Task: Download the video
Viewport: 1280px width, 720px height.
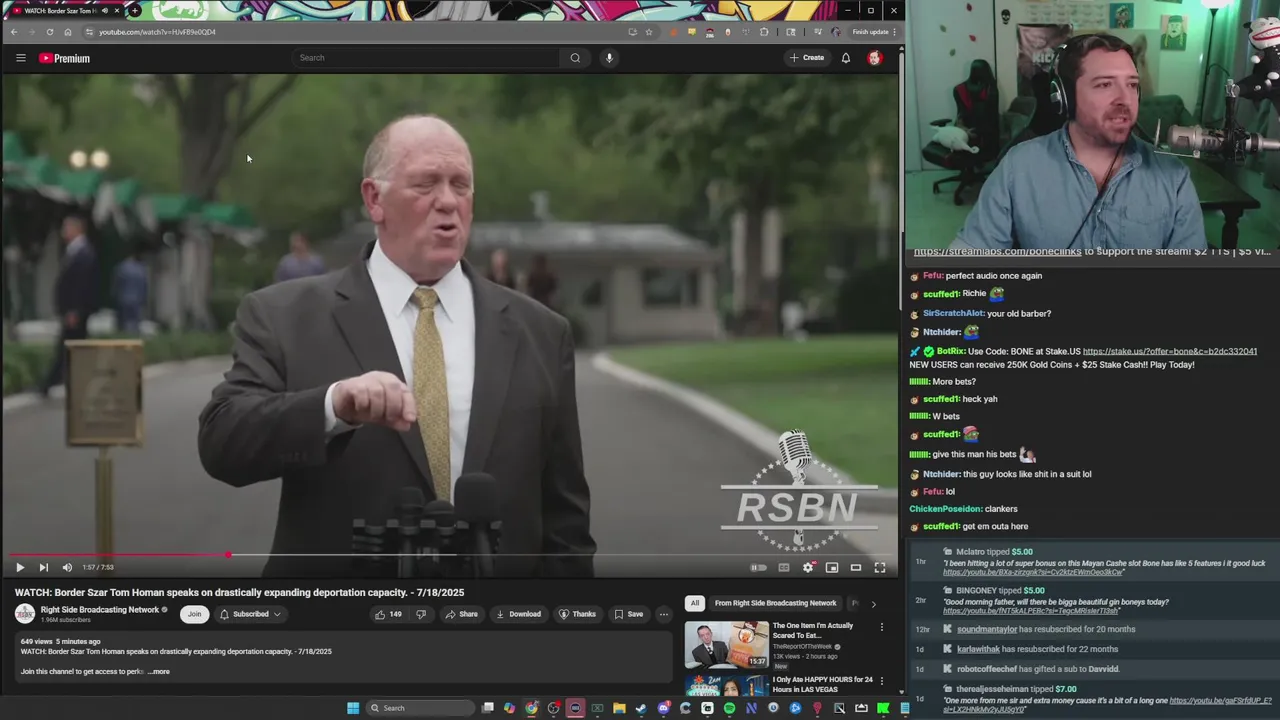Action: click(518, 614)
